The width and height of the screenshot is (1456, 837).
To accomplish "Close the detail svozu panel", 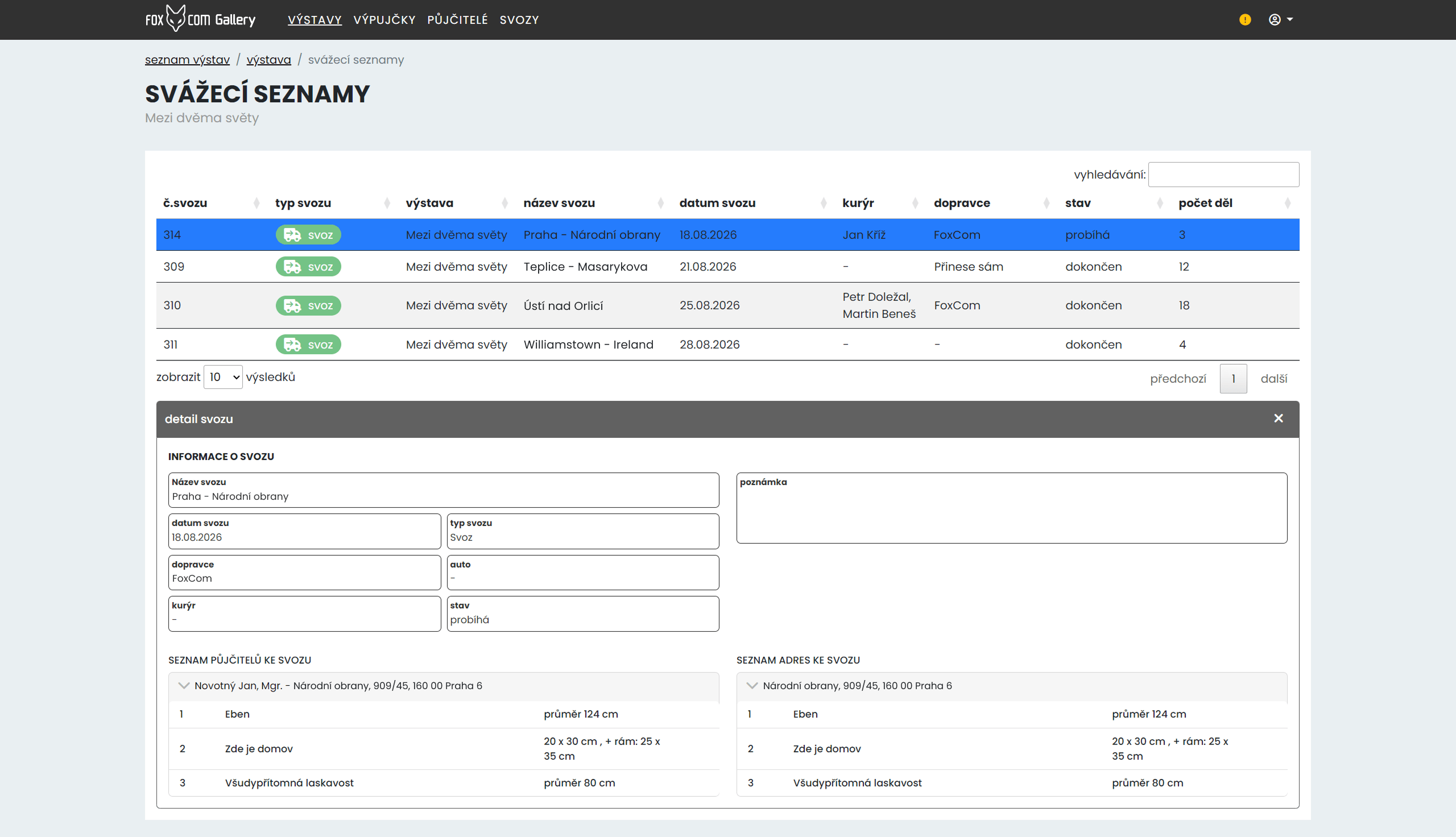I will [1278, 418].
